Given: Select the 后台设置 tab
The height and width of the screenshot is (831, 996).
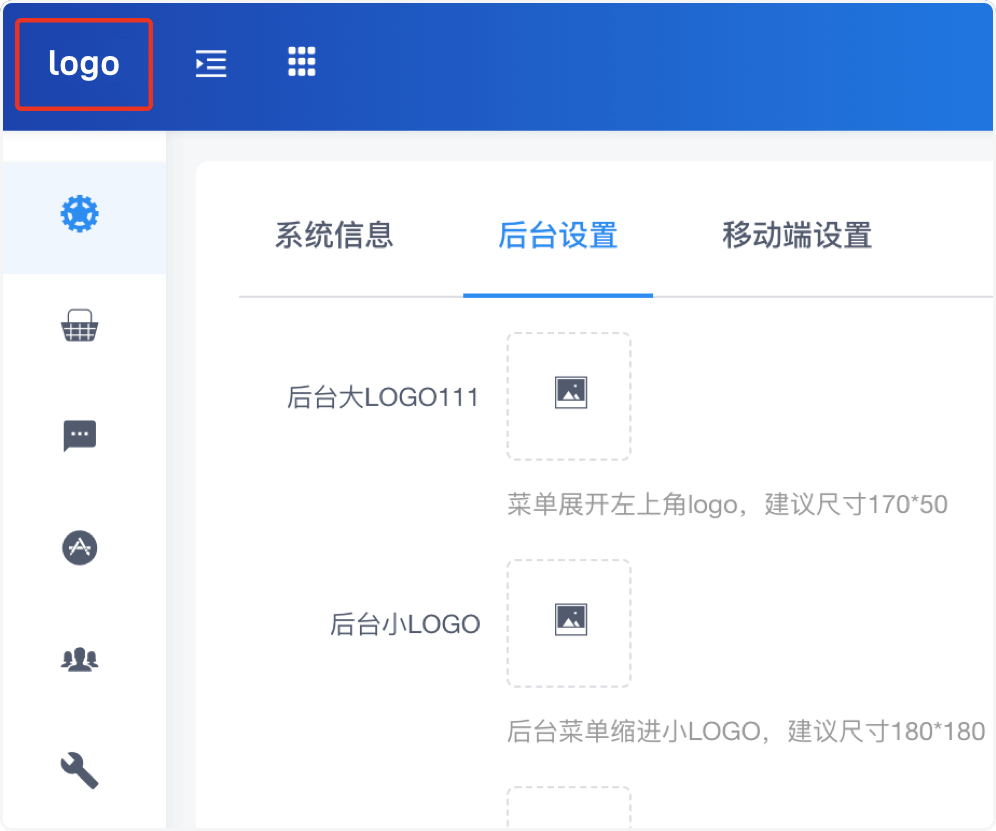Looking at the screenshot, I should 557,236.
